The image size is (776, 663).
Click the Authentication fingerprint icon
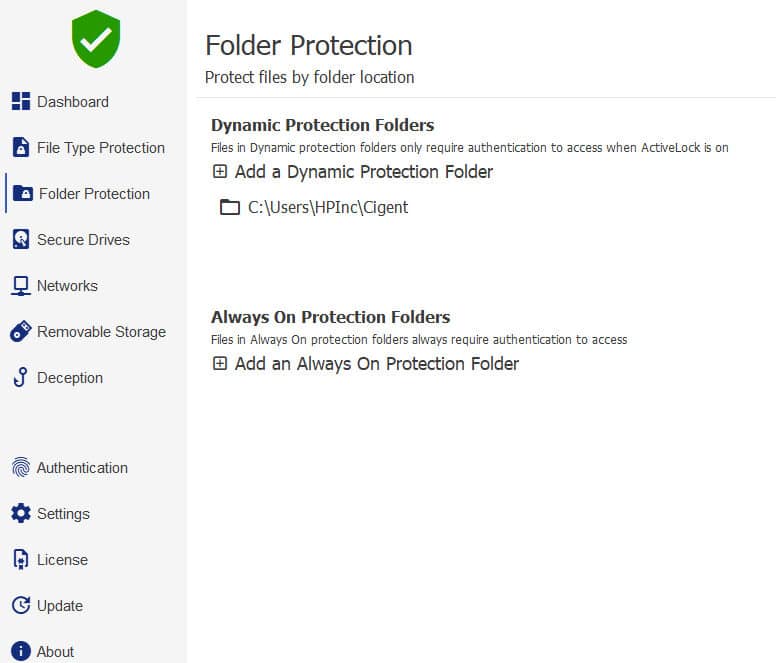(x=21, y=467)
